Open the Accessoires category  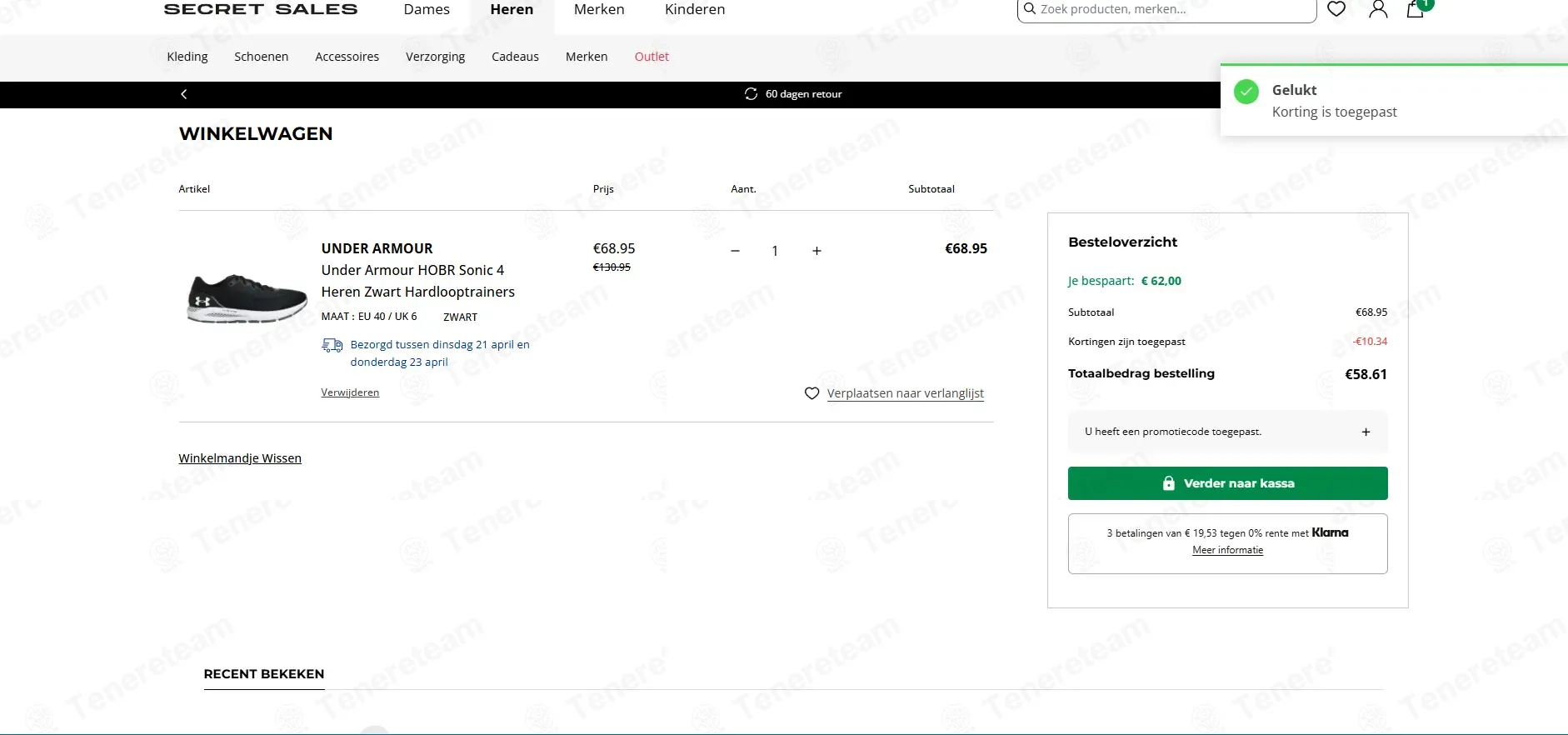[347, 57]
